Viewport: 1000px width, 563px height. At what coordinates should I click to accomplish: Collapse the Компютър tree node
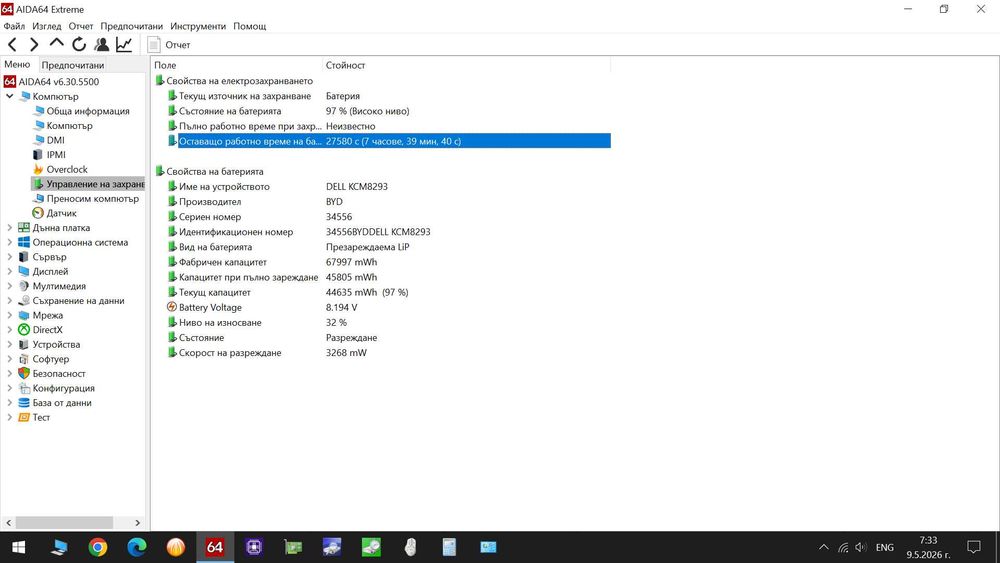(10, 96)
